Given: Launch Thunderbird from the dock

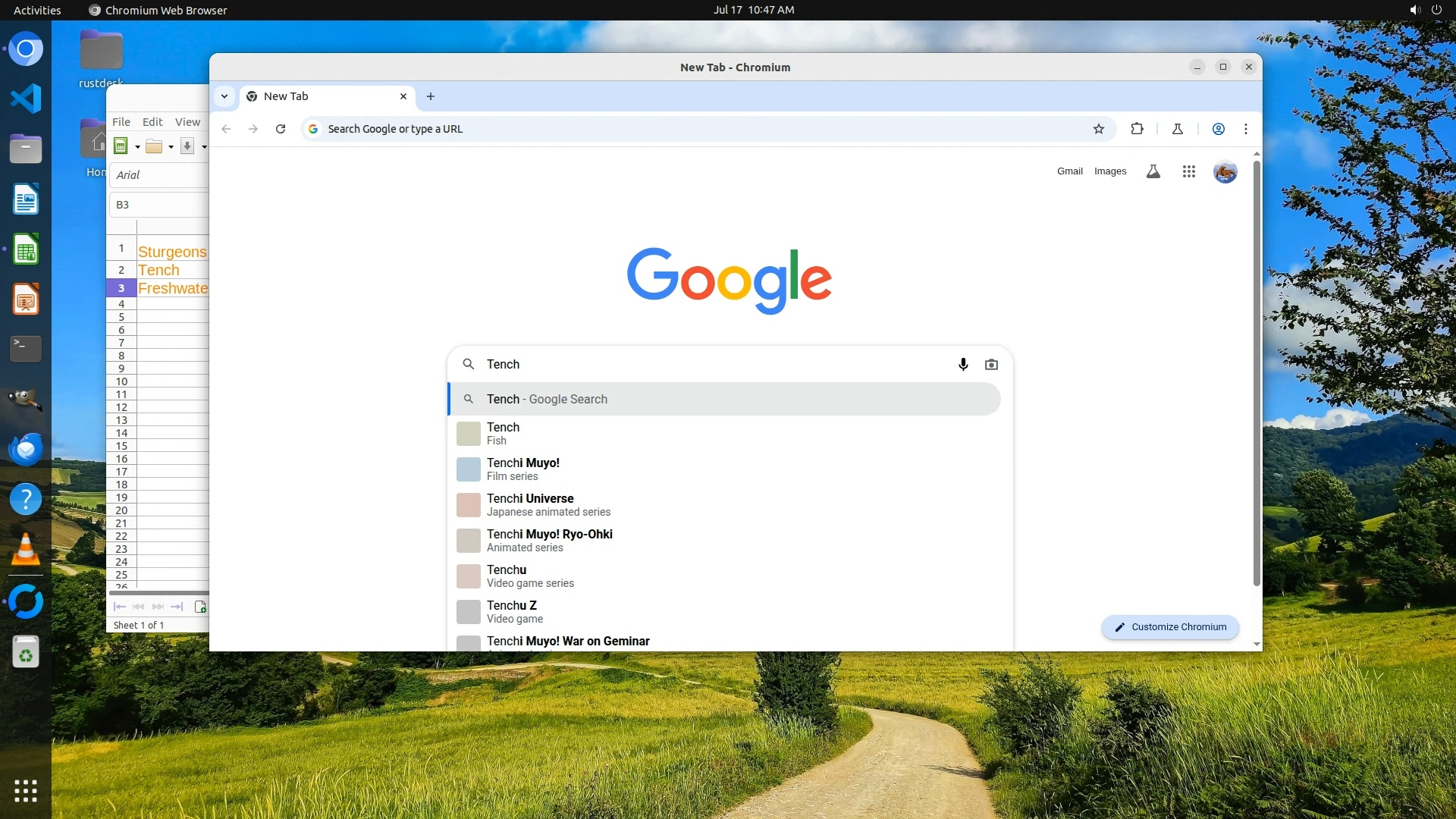Looking at the screenshot, I should pyautogui.click(x=26, y=449).
